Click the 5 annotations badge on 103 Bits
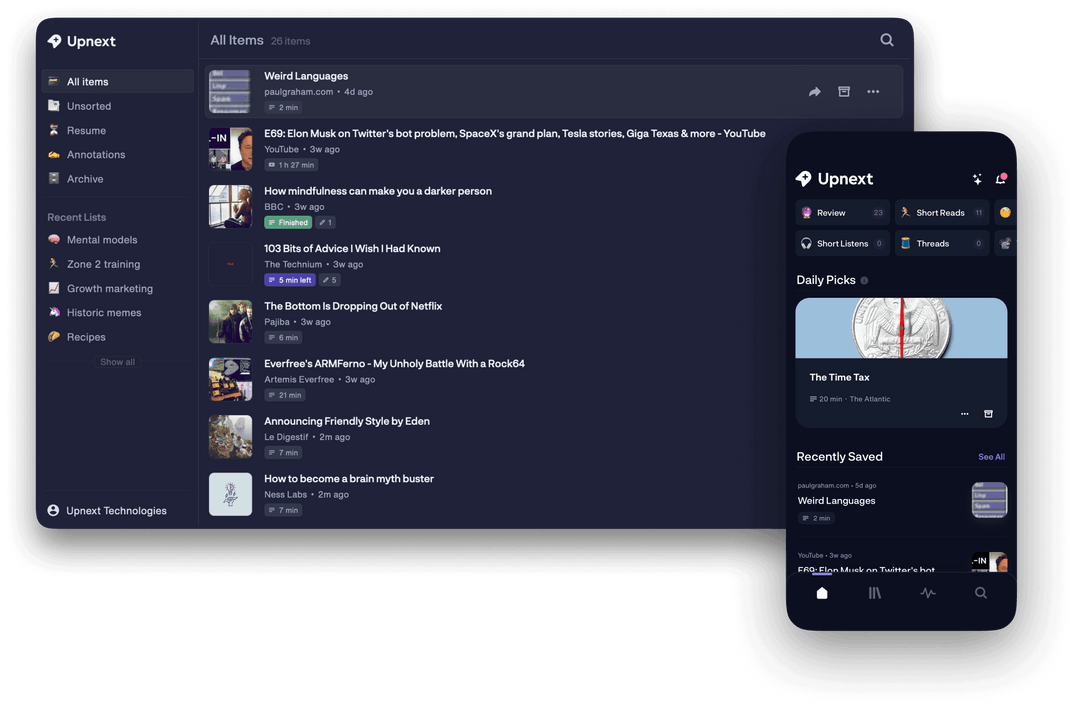This screenshot has height=712, width=1080. [x=329, y=280]
